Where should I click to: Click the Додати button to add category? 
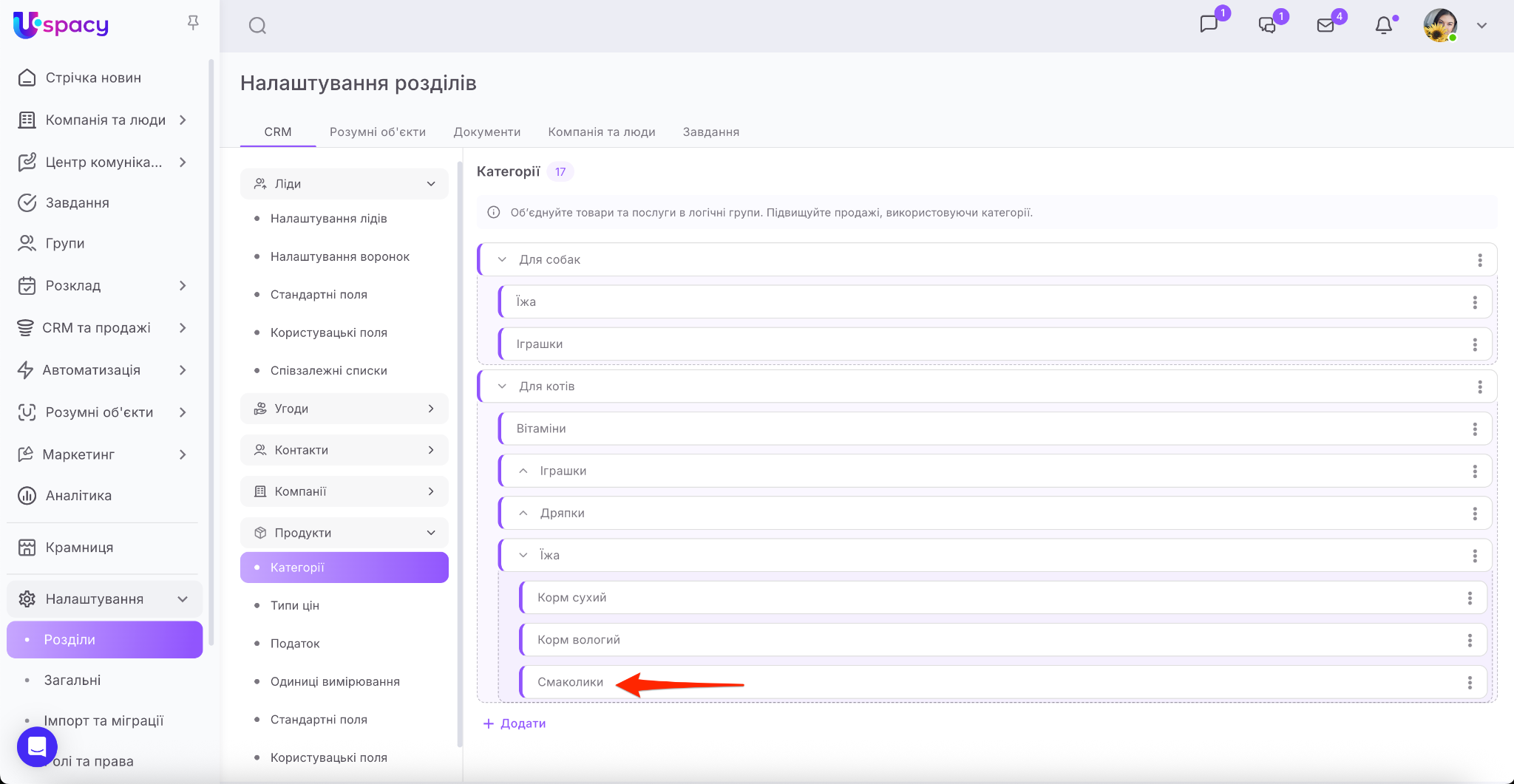click(515, 723)
